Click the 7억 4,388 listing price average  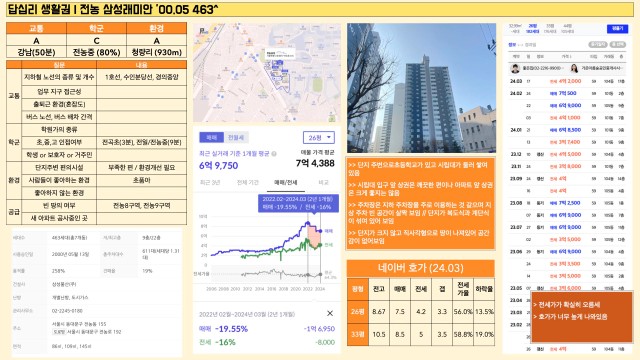point(315,163)
